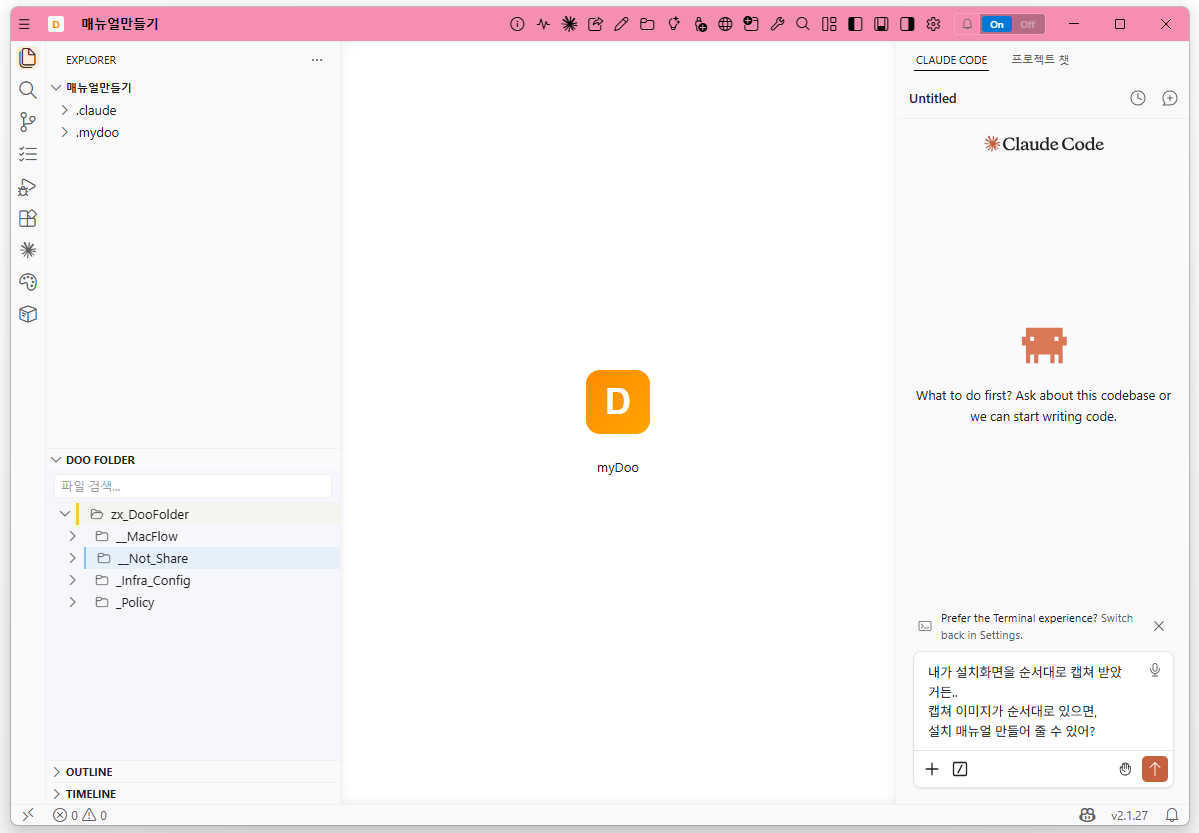Open the globe icon in toolbar
Viewport: 1199px width, 833px height.
tap(726, 24)
